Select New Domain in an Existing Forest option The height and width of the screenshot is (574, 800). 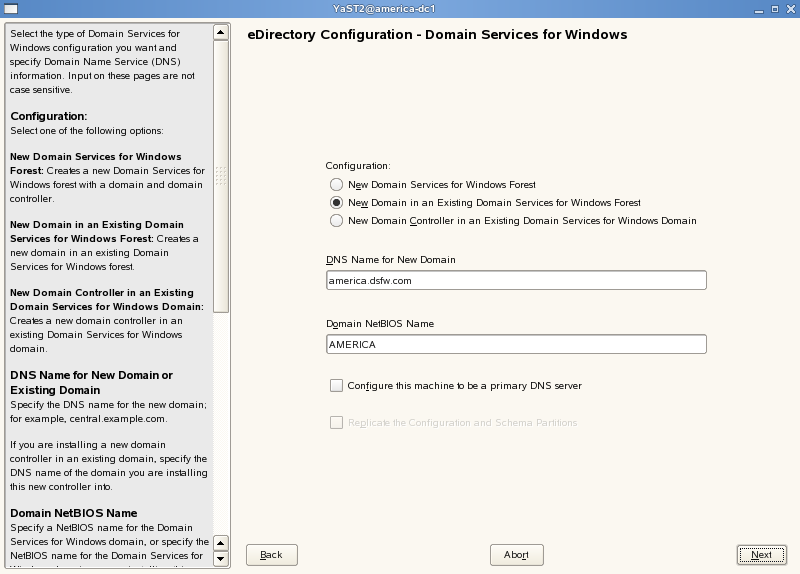(336, 203)
